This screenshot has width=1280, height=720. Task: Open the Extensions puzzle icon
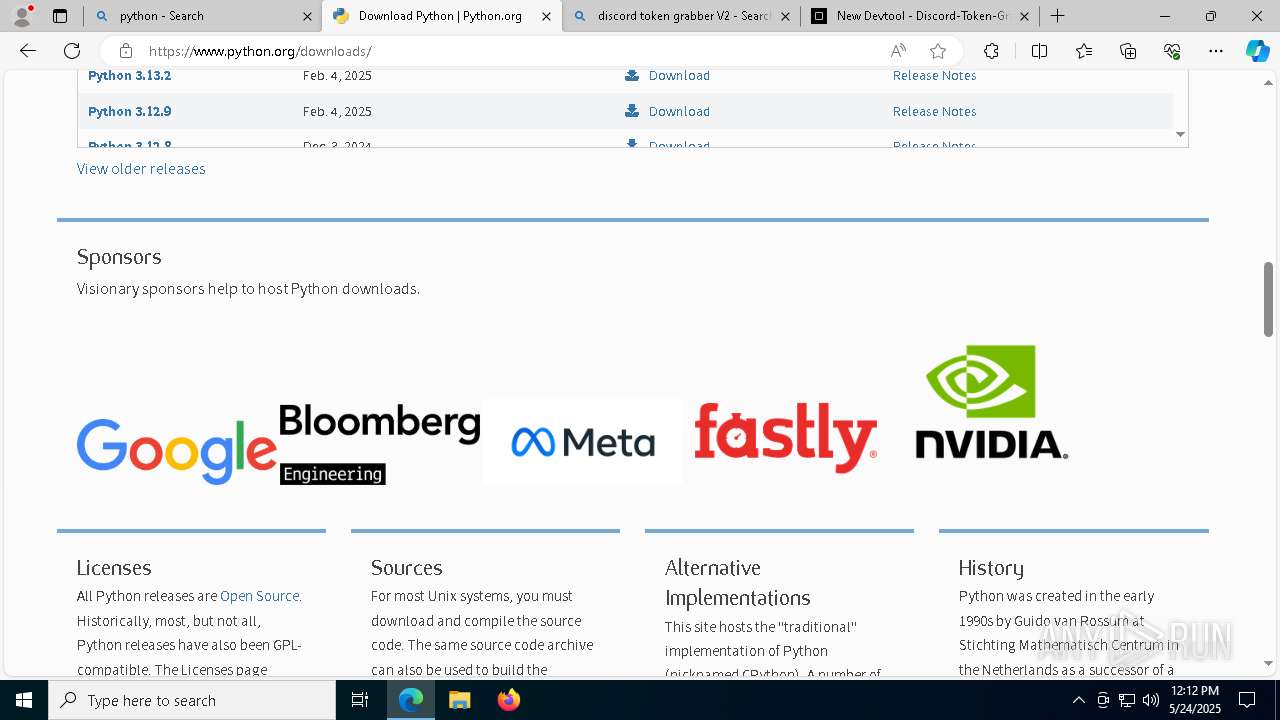[991, 51]
